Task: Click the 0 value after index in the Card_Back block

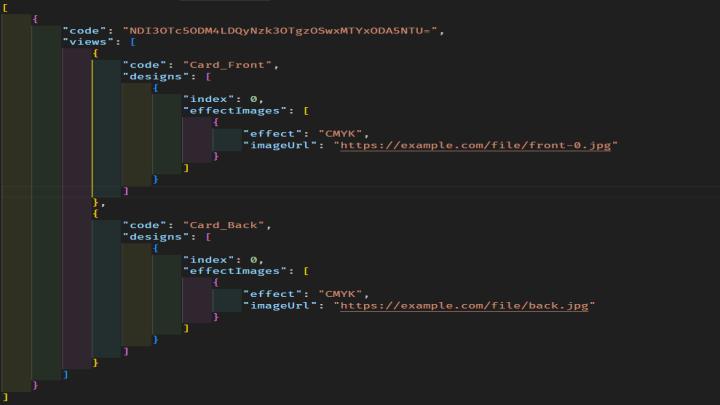Action: tap(253, 259)
